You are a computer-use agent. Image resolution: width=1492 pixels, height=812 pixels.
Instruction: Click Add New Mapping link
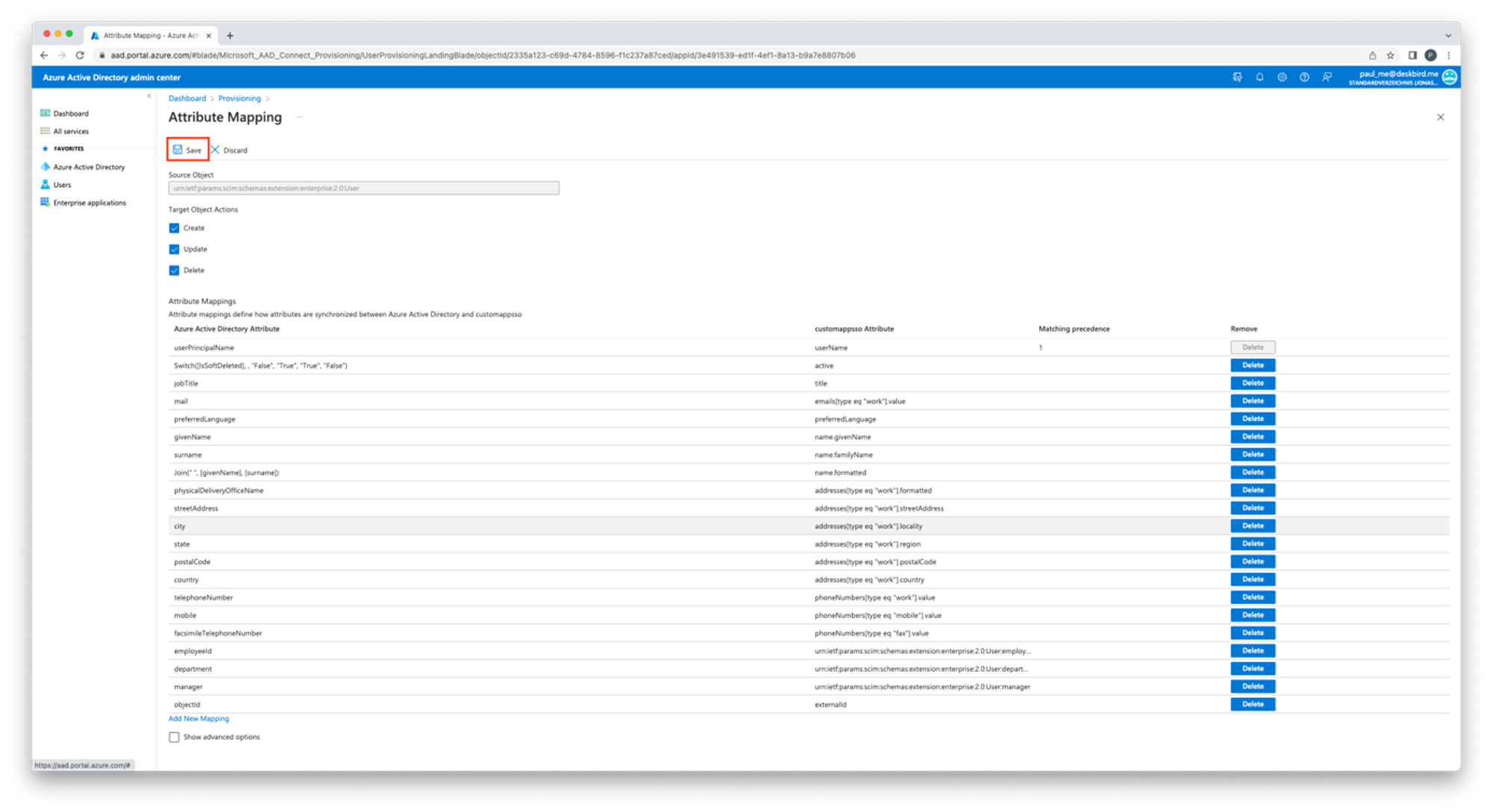(x=198, y=718)
